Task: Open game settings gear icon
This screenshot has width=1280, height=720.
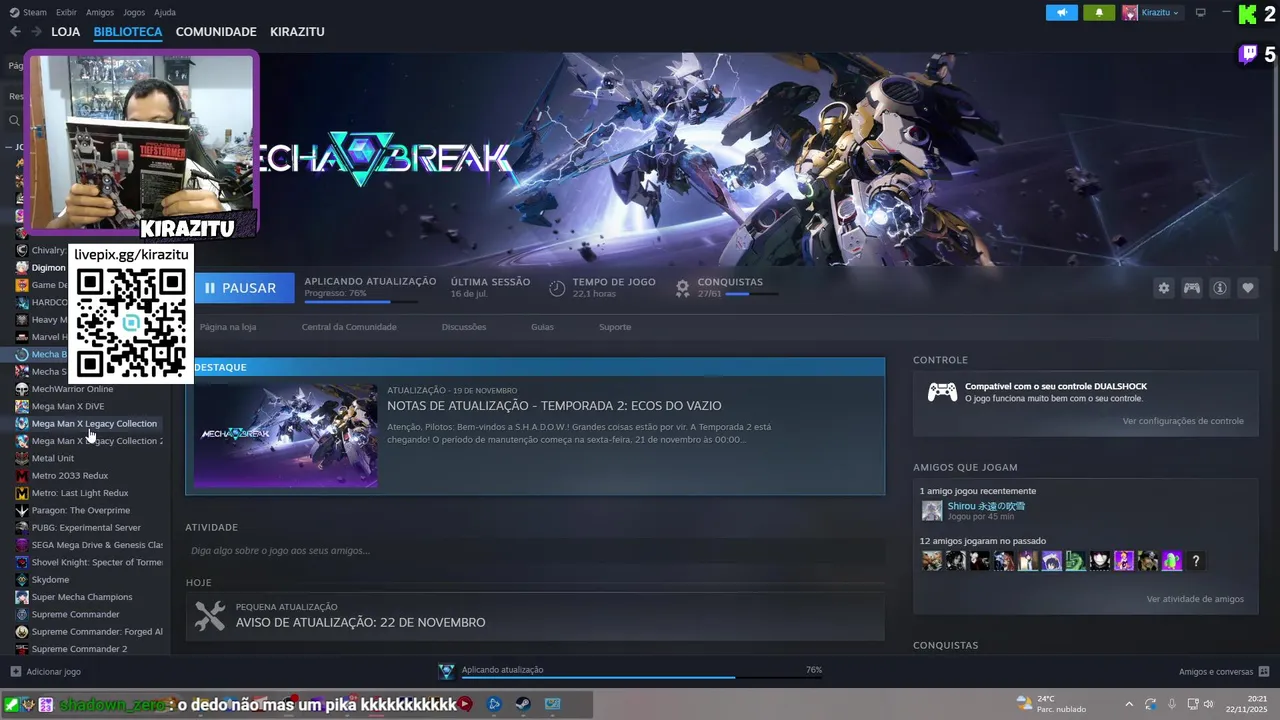Action: tap(1164, 288)
